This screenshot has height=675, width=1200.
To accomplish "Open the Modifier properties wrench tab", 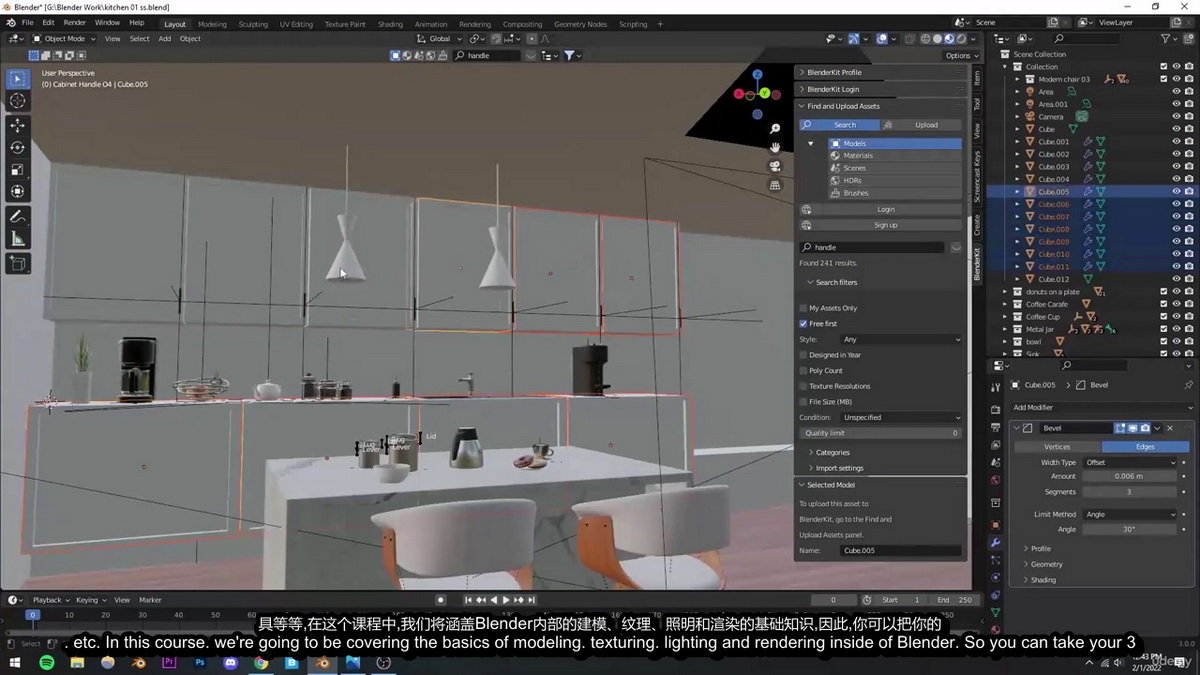I will tap(995, 543).
